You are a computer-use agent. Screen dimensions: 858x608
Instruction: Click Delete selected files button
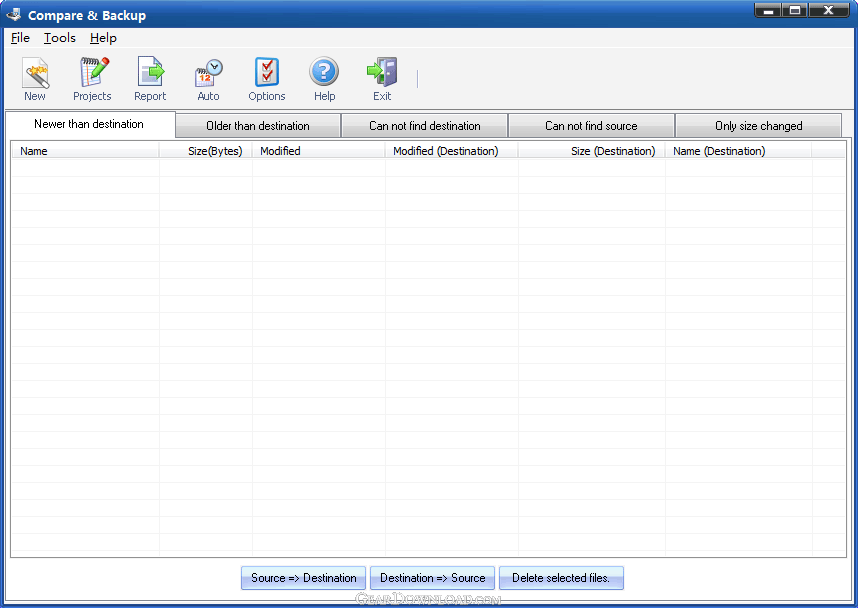click(561, 578)
